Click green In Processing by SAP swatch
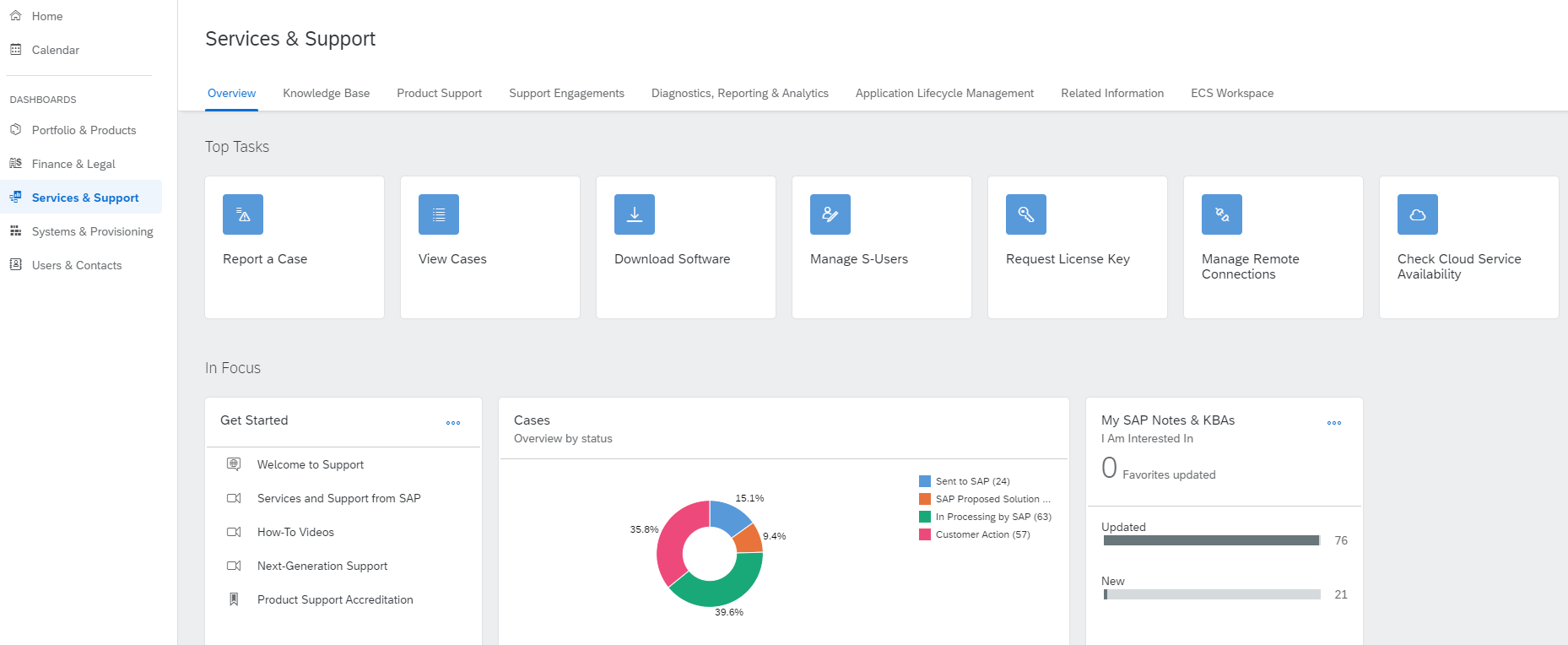1568x645 pixels. [x=925, y=517]
